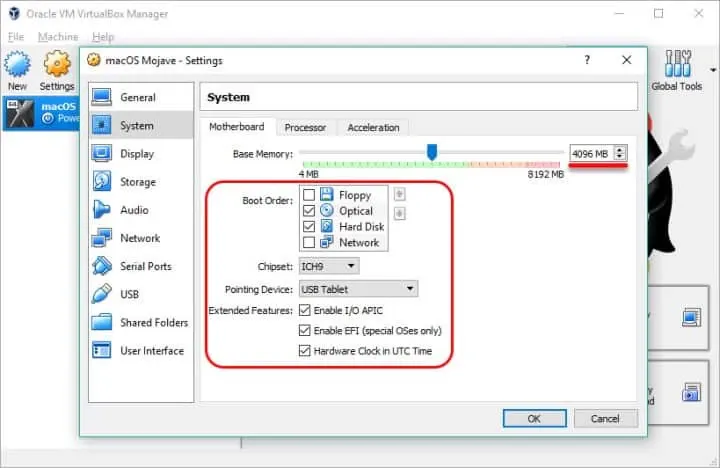Screen dimensions: 720x468
Task: Open the Storage settings category
Action: (x=141, y=182)
